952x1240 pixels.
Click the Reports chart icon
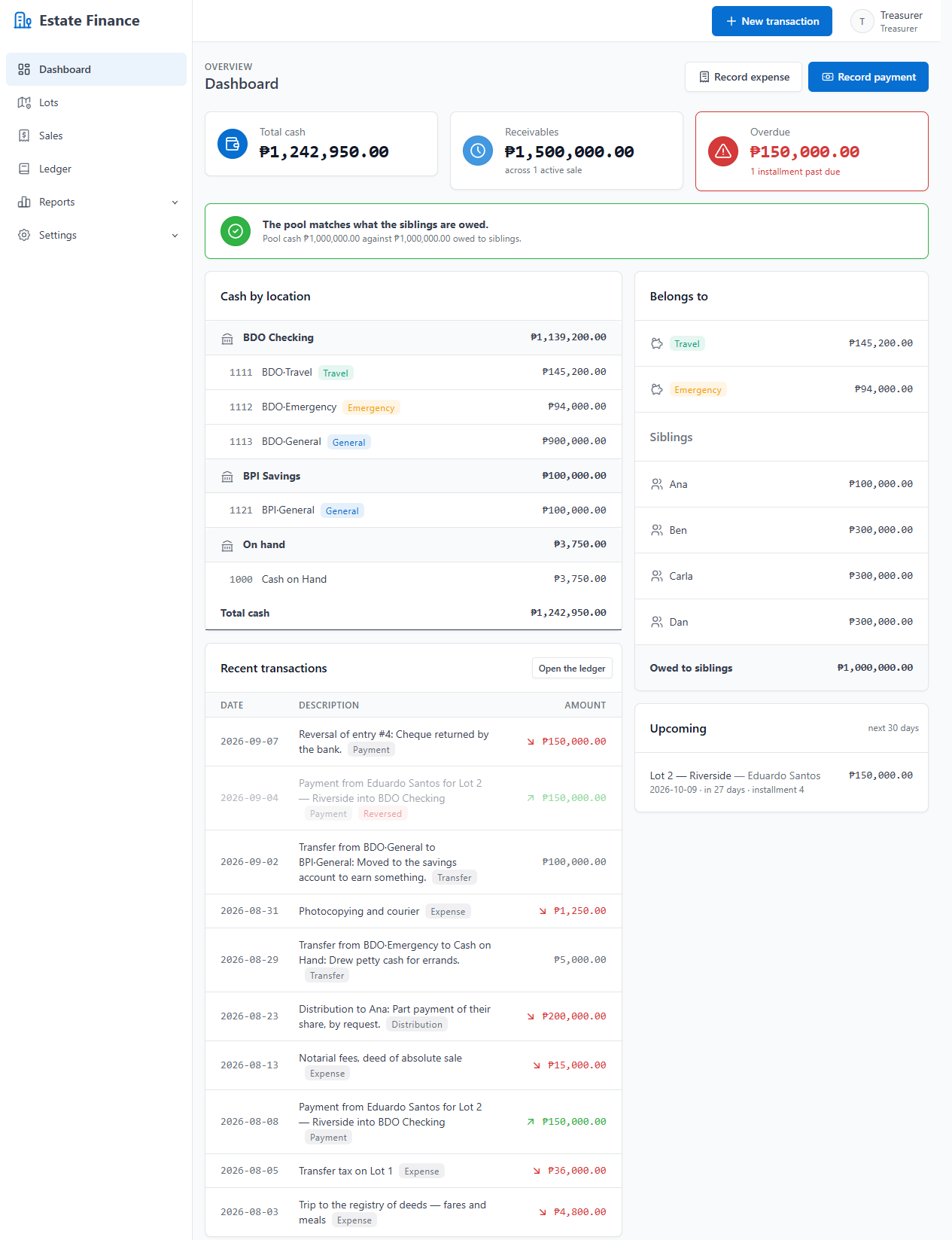(24, 202)
